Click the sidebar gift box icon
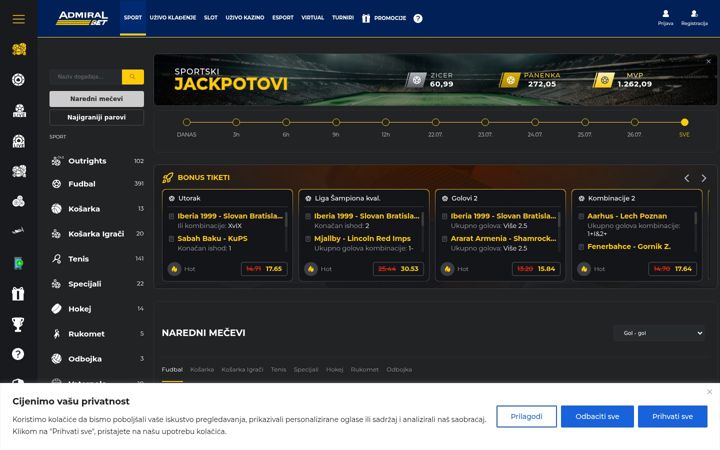 18,293
